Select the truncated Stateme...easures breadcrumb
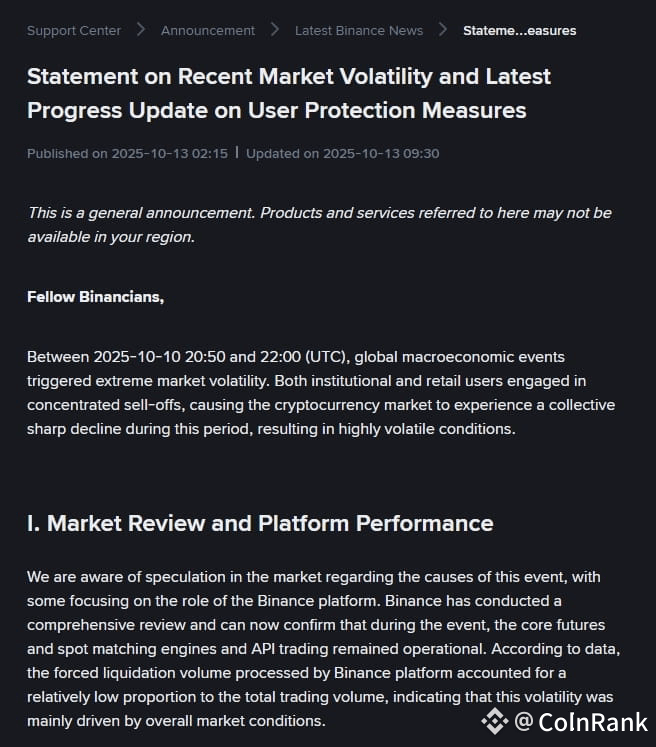 pyautogui.click(x=519, y=30)
